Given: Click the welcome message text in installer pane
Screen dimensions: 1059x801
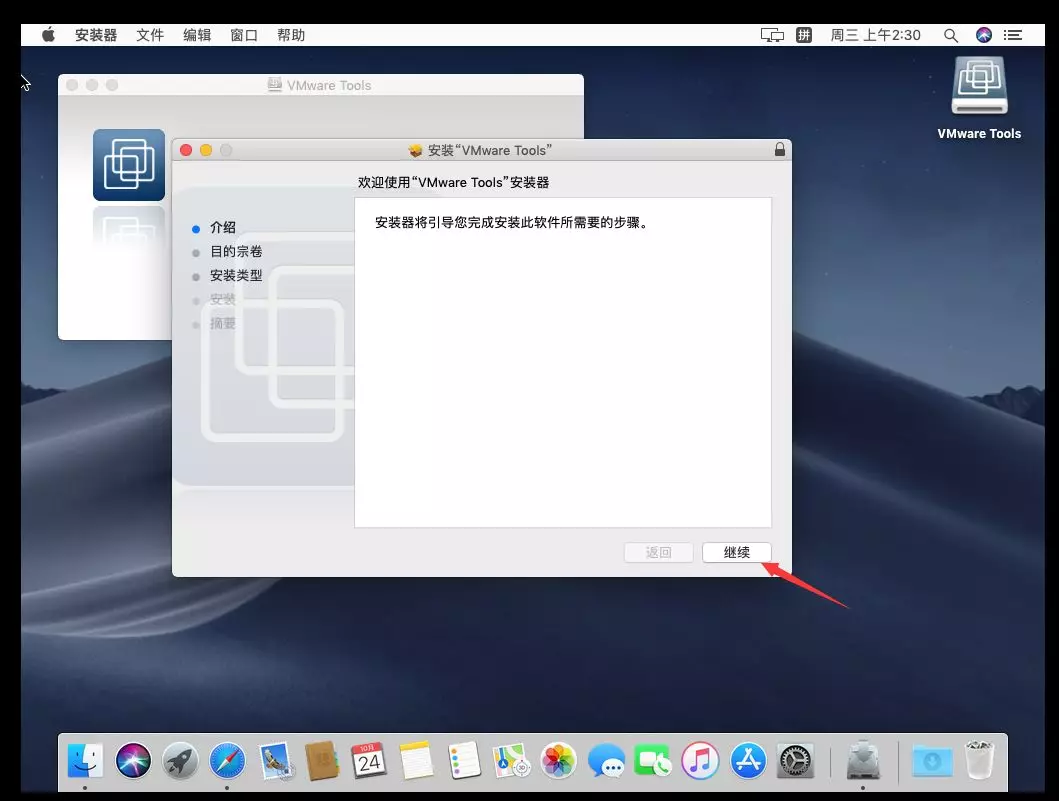Looking at the screenshot, I should [x=512, y=222].
